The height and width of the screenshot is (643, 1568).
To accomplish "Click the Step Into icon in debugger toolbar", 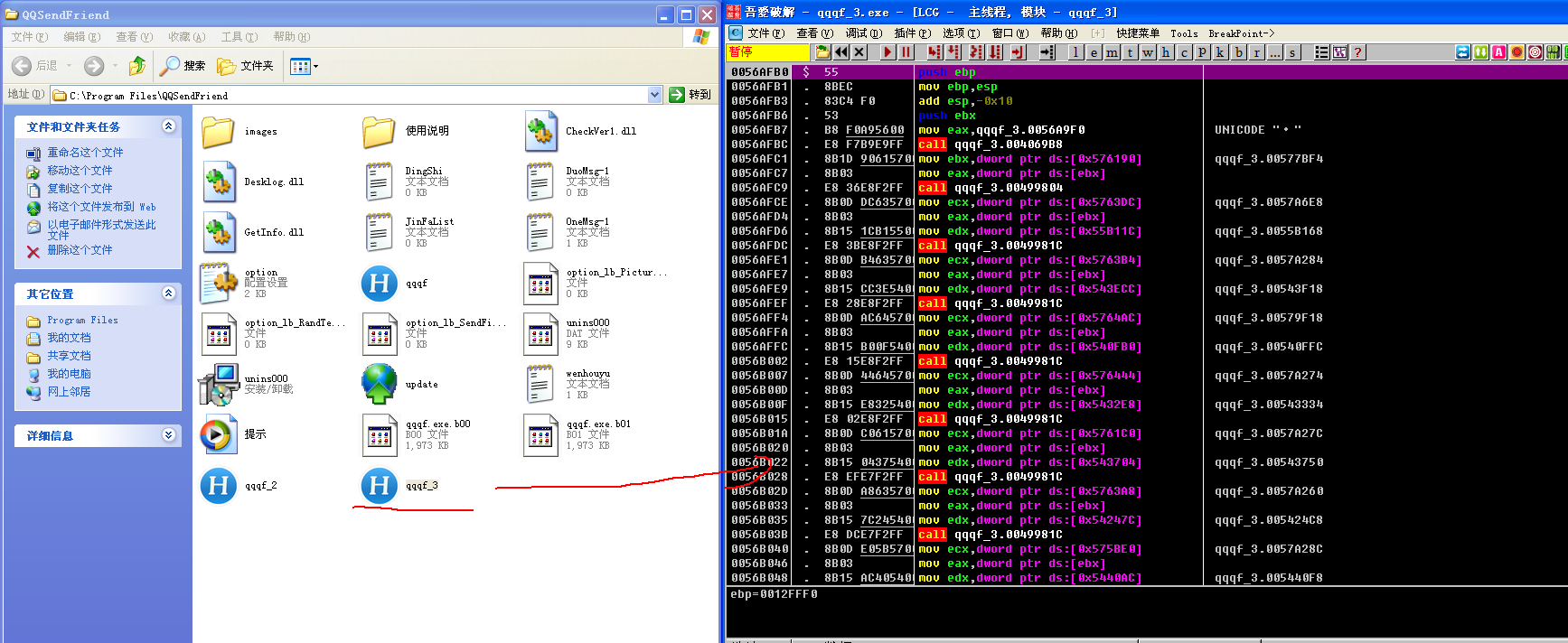I will [934, 52].
